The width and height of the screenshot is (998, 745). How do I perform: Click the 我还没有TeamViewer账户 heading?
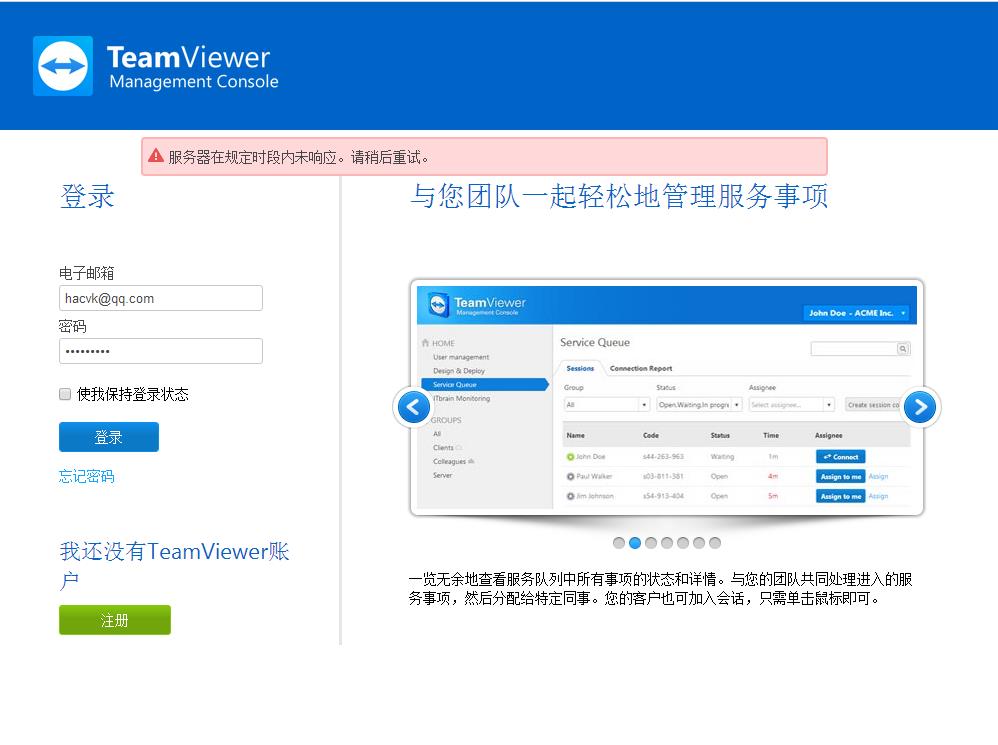(x=174, y=566)
